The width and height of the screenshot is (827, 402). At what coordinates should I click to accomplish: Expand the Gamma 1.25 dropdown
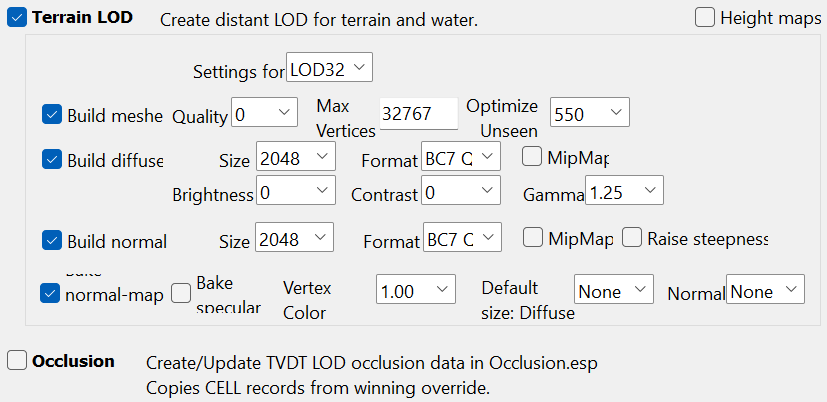[624, 190]
